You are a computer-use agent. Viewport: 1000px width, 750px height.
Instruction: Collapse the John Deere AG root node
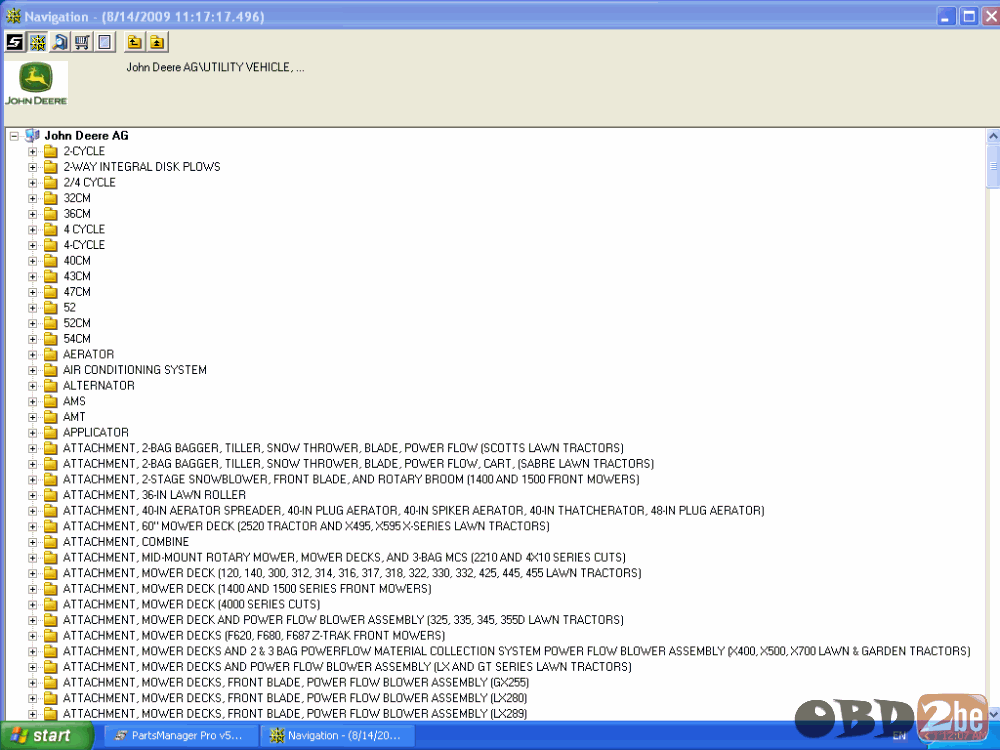pos(14,136)
